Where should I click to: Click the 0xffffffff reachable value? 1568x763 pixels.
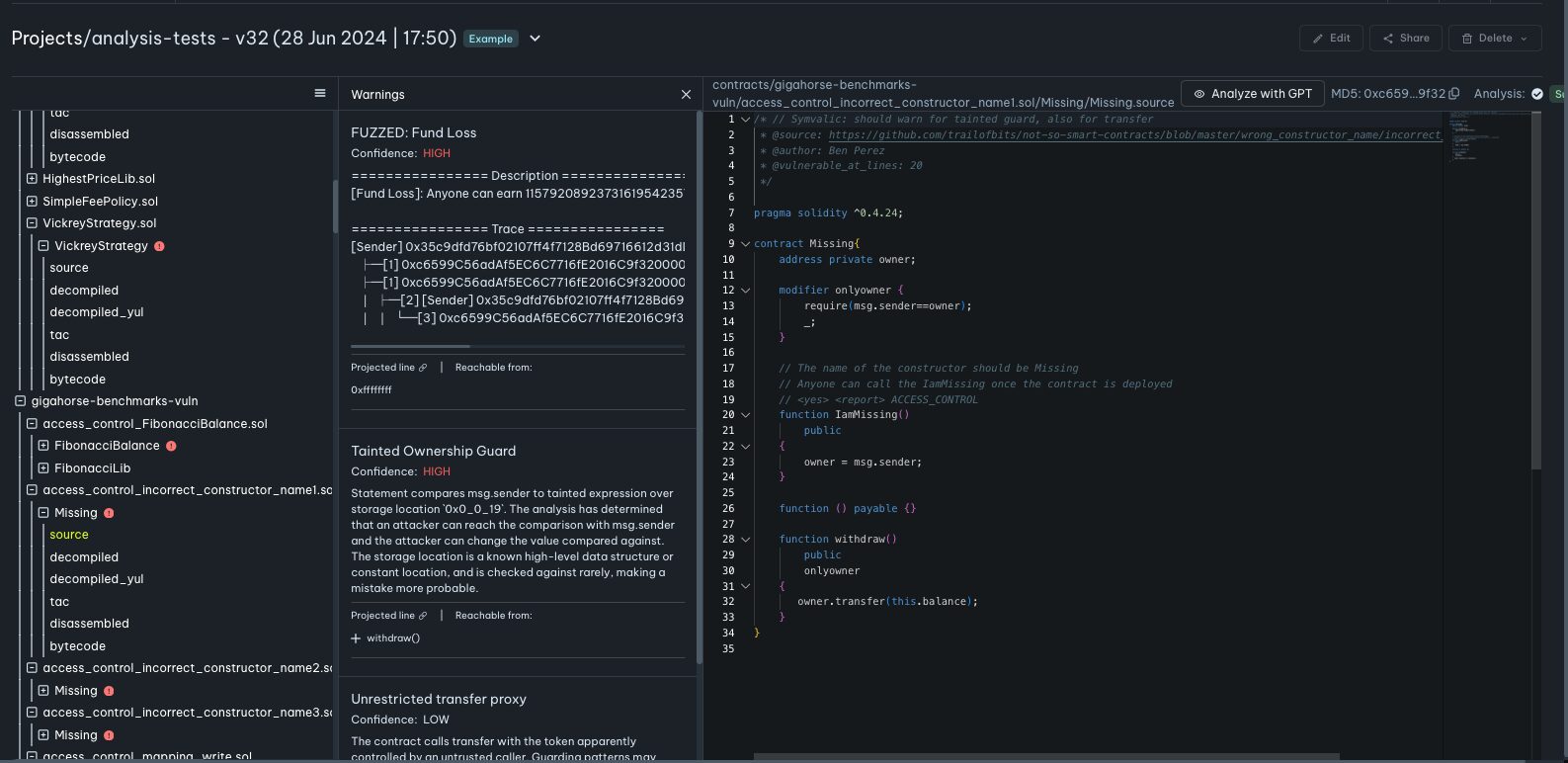(371, 390)
